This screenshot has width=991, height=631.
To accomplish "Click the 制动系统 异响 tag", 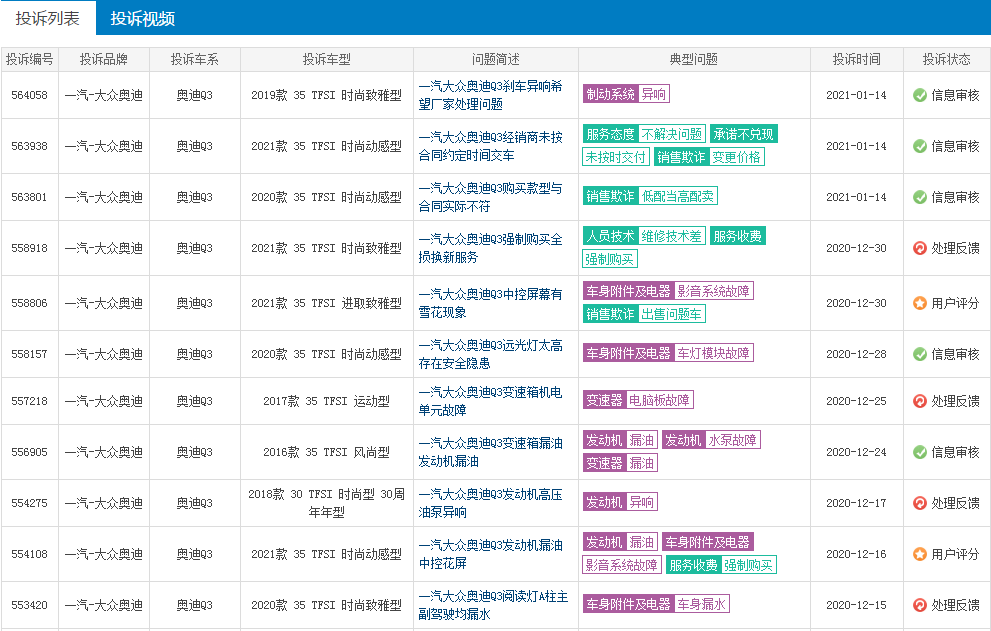I will (x=626, y=94).
